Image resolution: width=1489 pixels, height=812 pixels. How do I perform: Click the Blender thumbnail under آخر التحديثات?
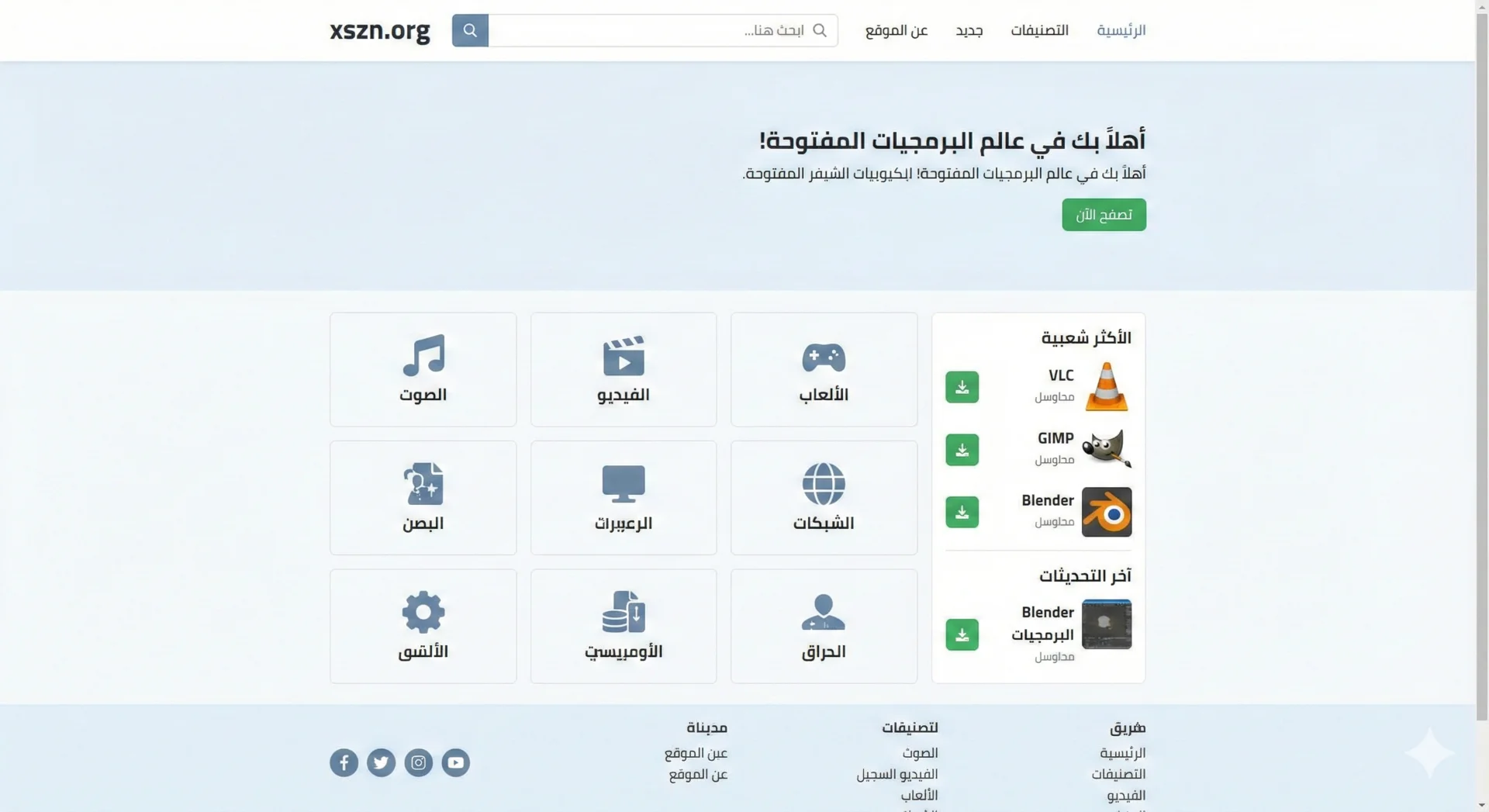(x=1106, y=624)
